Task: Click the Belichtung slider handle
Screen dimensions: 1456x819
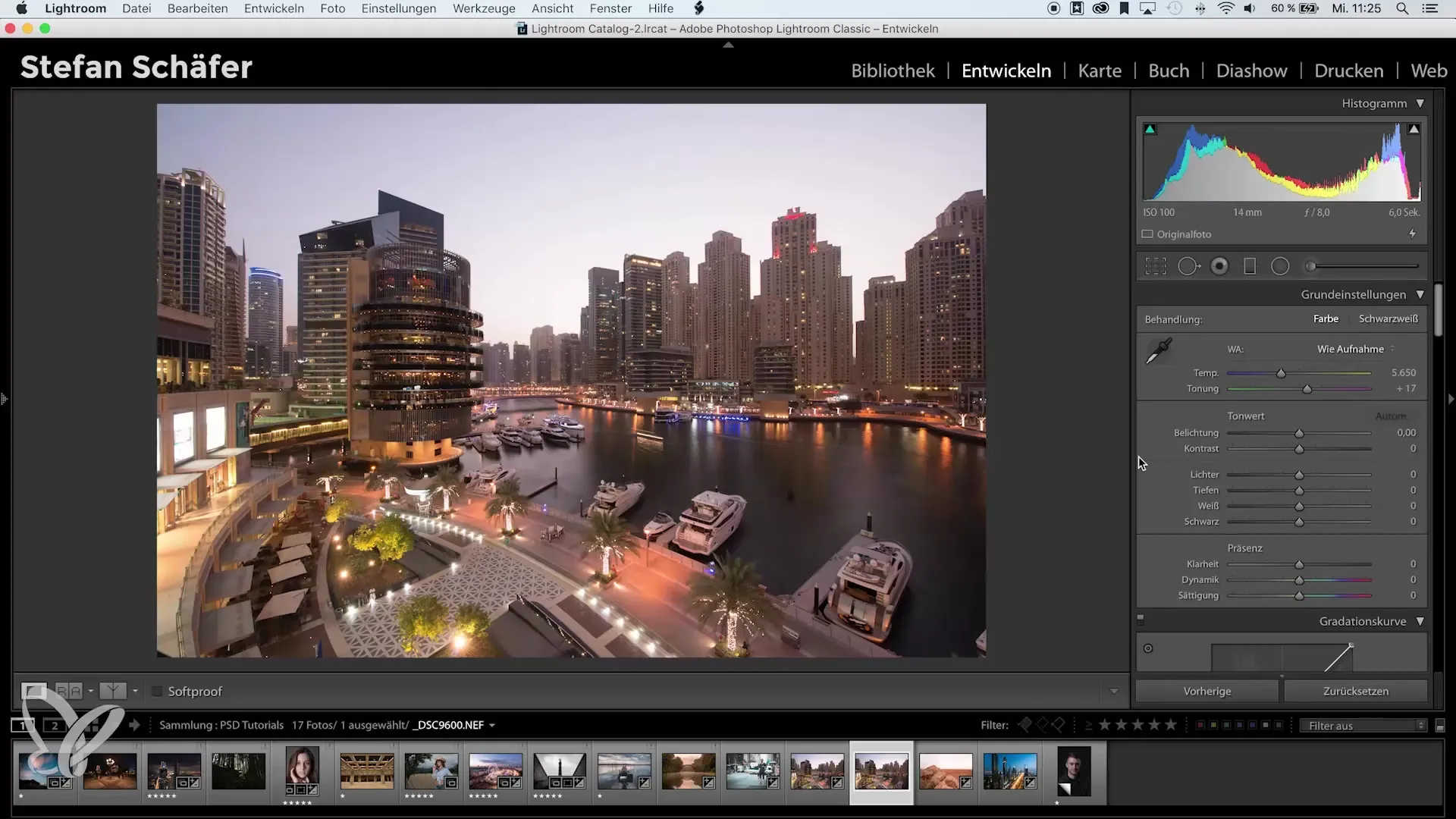Action: point(1299,434)
